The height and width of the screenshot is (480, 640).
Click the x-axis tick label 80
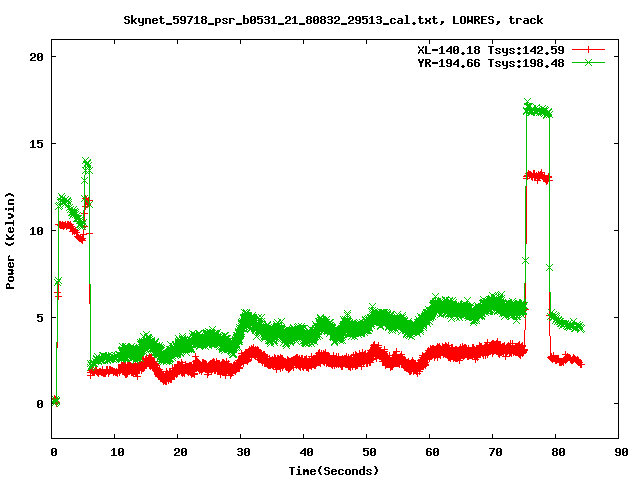[x=558, y=452]
